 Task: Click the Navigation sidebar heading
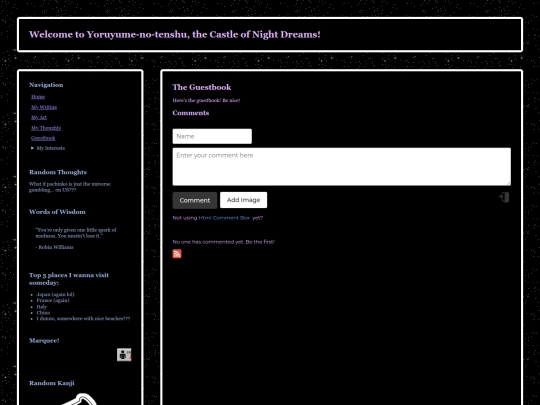click(46, 85)
